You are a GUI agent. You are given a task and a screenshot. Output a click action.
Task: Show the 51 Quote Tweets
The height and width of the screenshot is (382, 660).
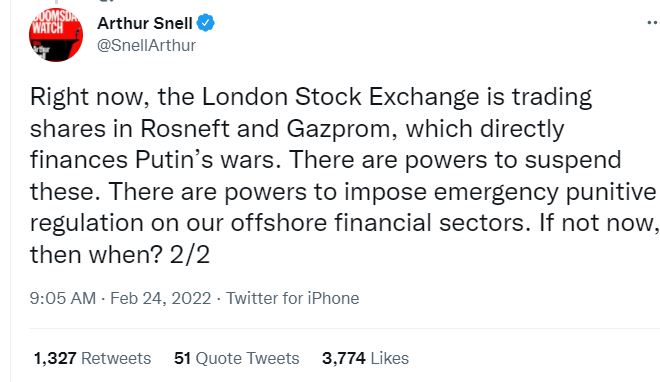pos(237,358)
